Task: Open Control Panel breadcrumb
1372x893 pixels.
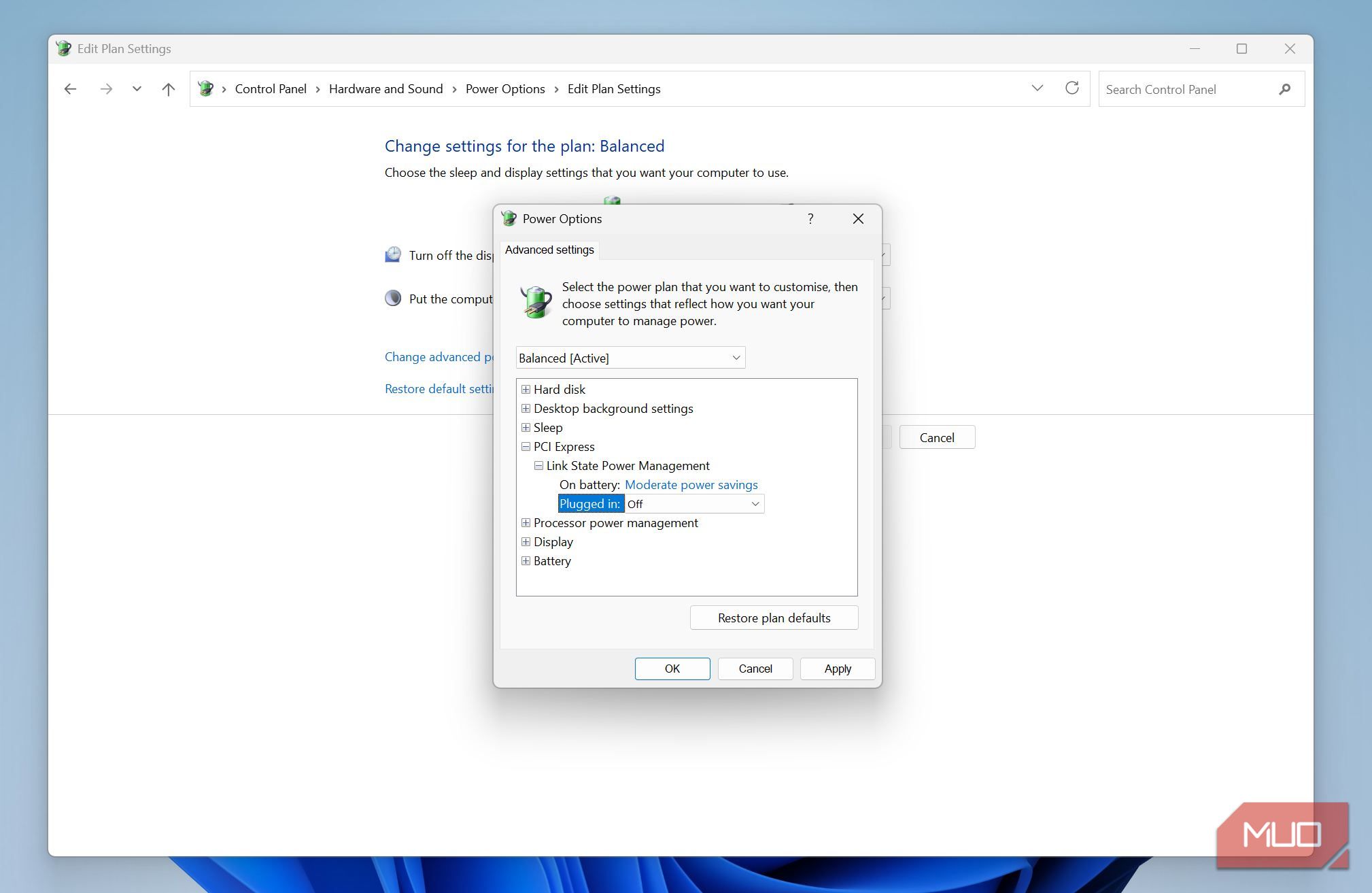Action: click(271, 89)
